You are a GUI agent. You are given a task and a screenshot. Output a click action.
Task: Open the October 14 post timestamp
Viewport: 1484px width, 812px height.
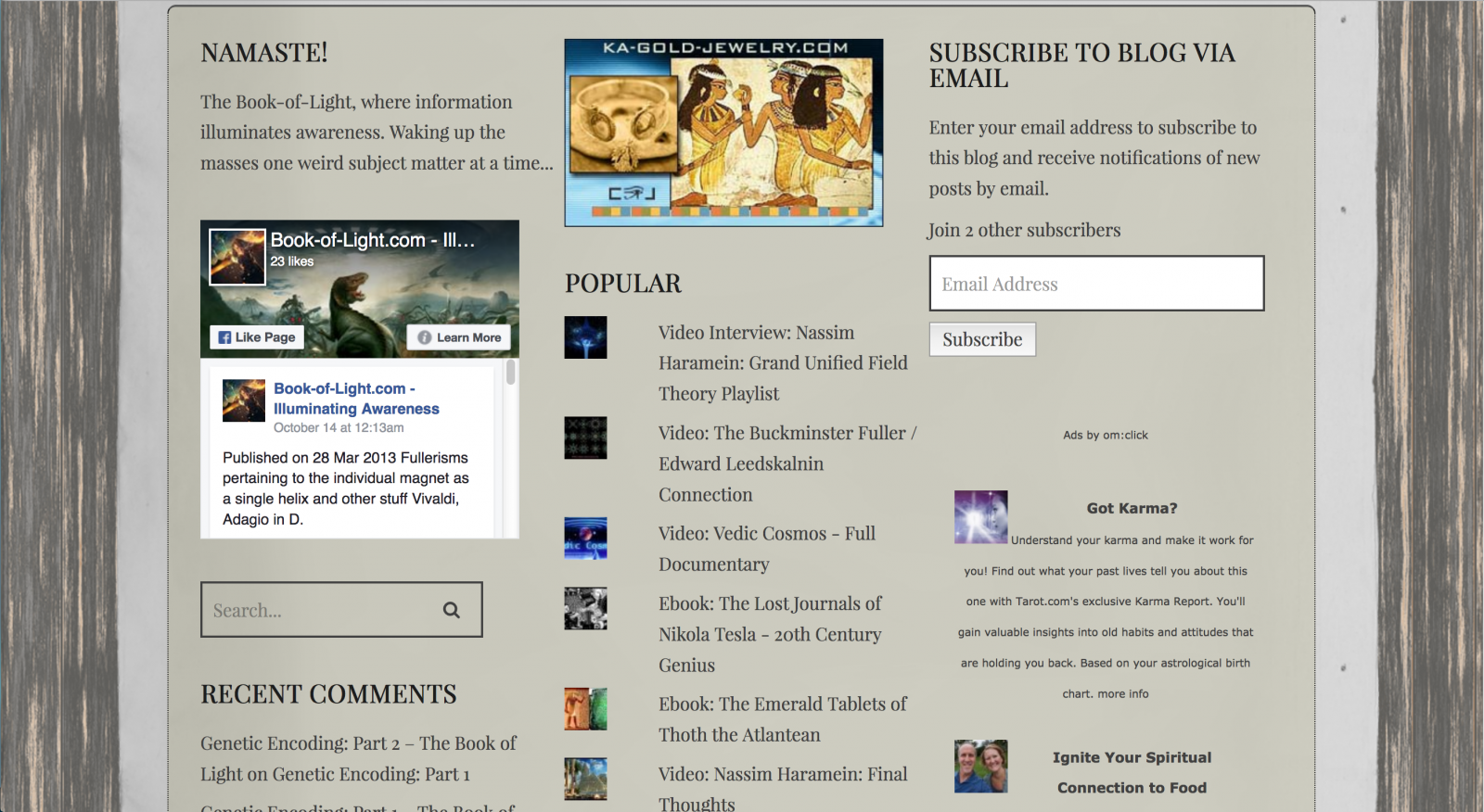(339, 427)
